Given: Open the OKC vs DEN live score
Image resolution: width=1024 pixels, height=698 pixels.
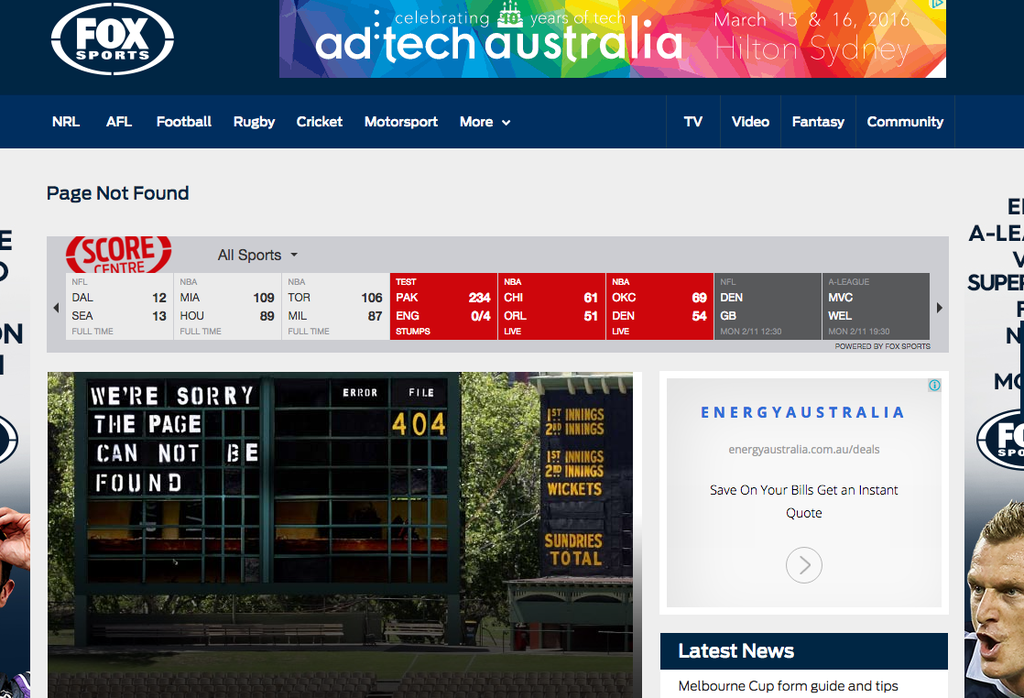Looking at the screenshot, I should (x=659, y=306).
